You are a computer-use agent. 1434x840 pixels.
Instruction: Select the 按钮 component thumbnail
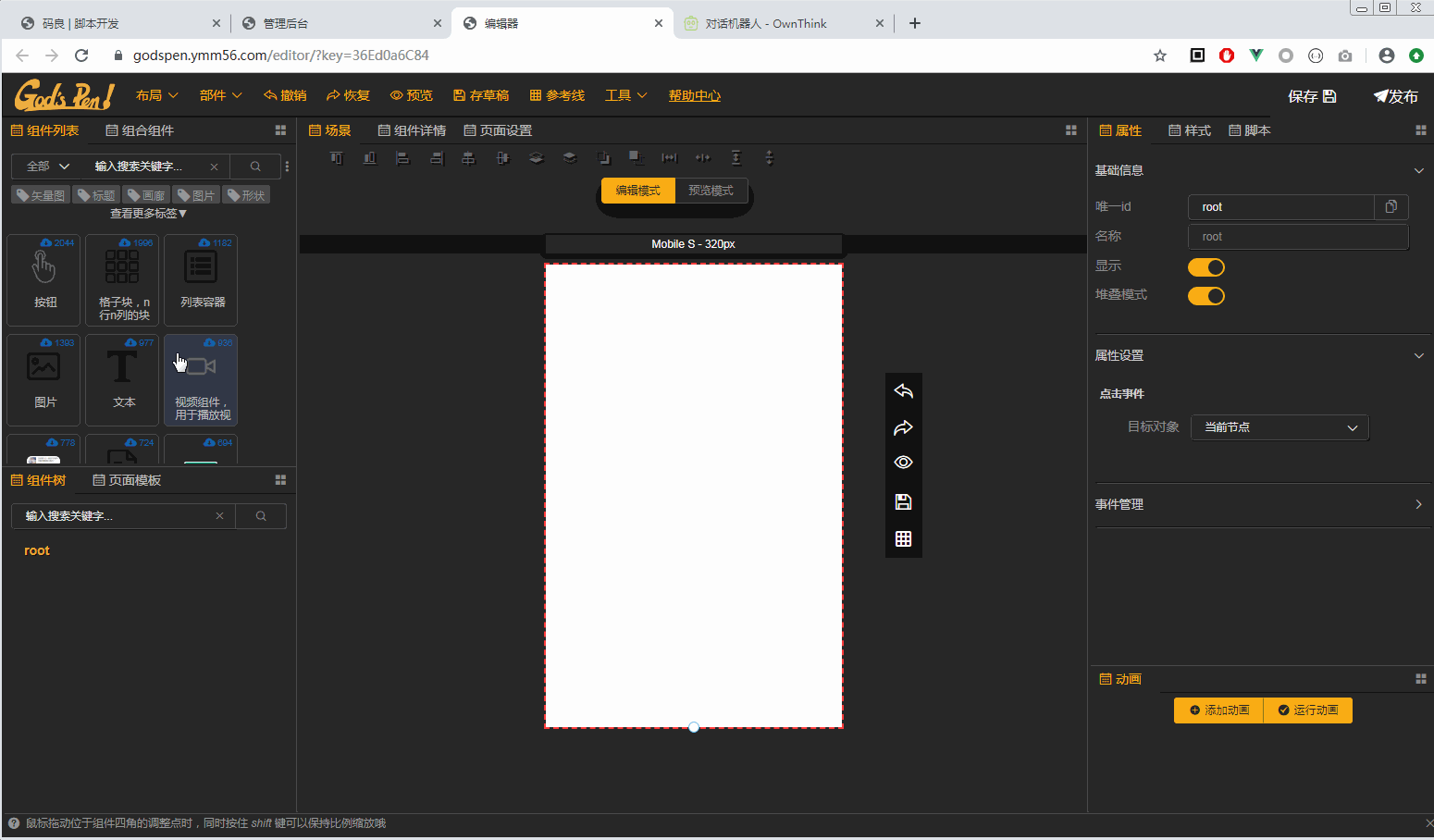(x=43, y=279)
